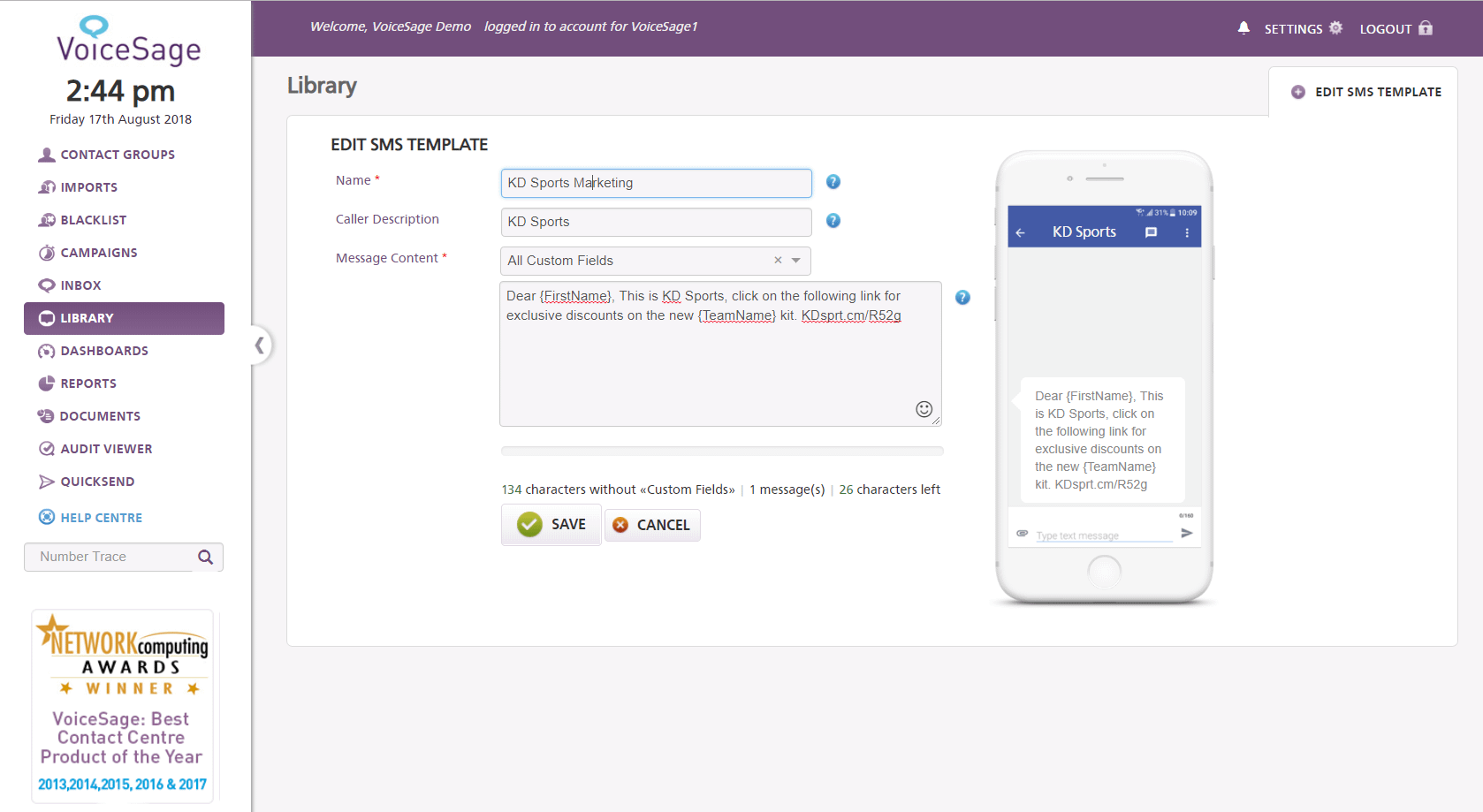The width and height of the screenshot is (1483, 812).
Task: Open the Blacklist page
Action: pyautogui.click(x=92, y=219)
